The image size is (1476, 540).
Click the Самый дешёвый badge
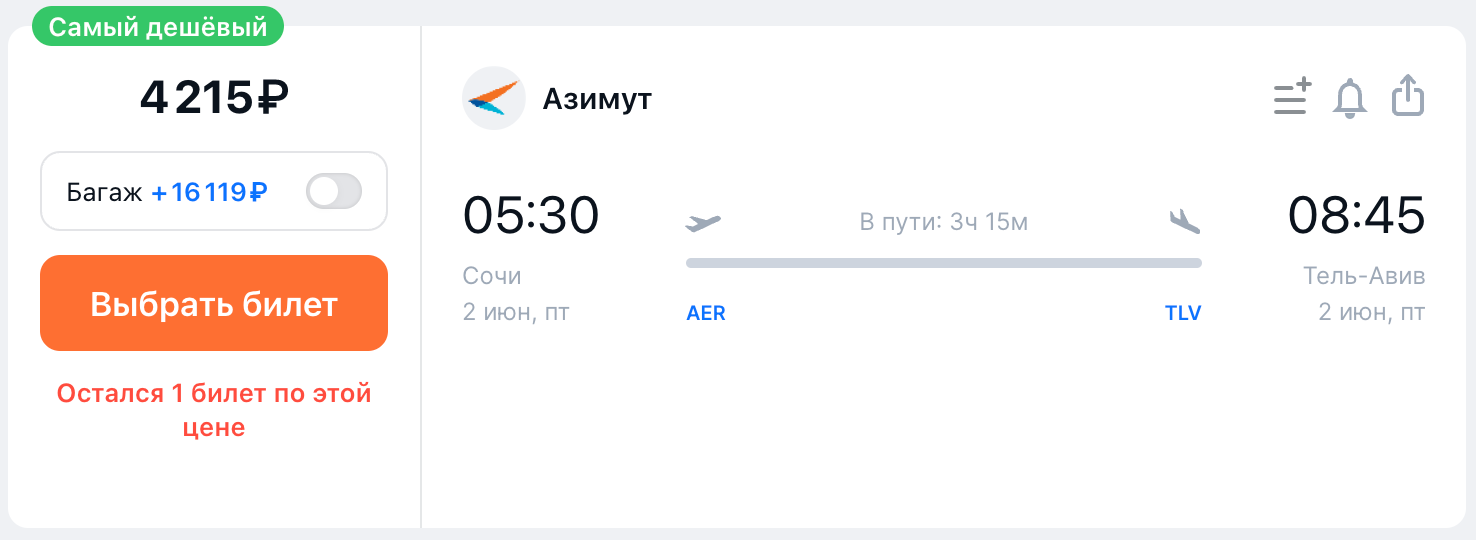pyautogui.click(x=158, y=27)
